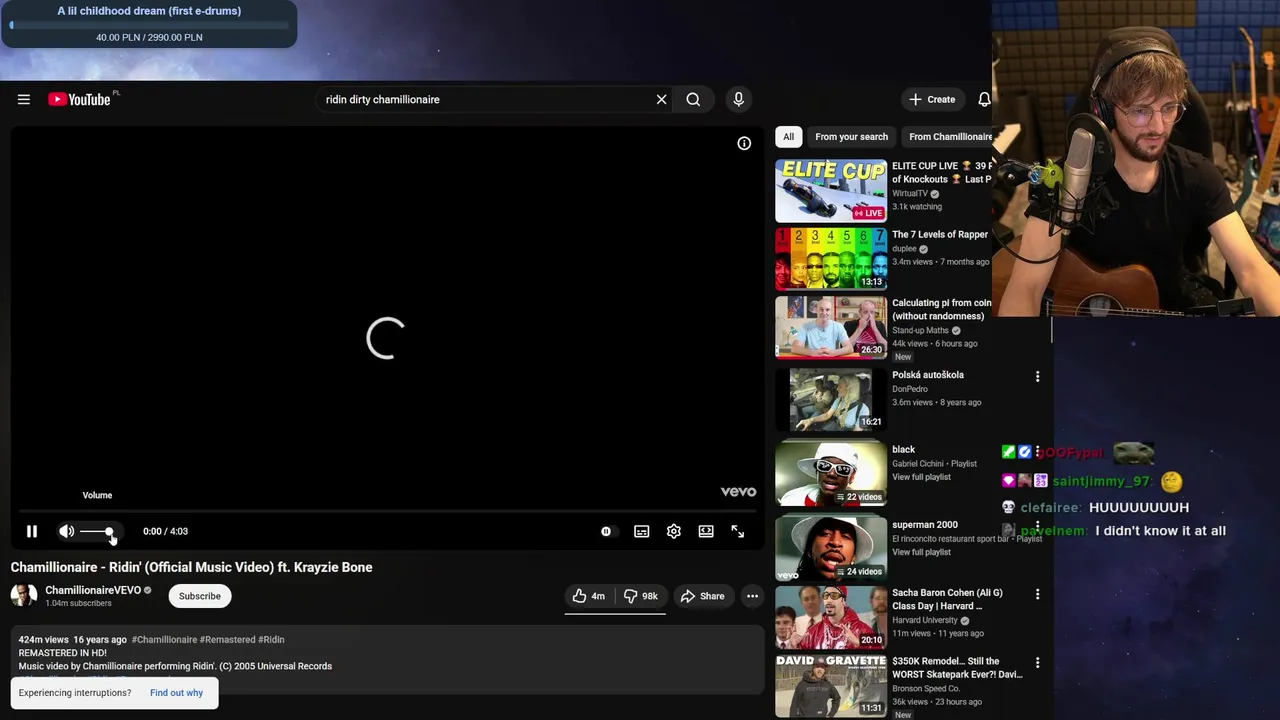
Task: Click Find out why link
Action: pyautogui.click(x=176, y=693)
